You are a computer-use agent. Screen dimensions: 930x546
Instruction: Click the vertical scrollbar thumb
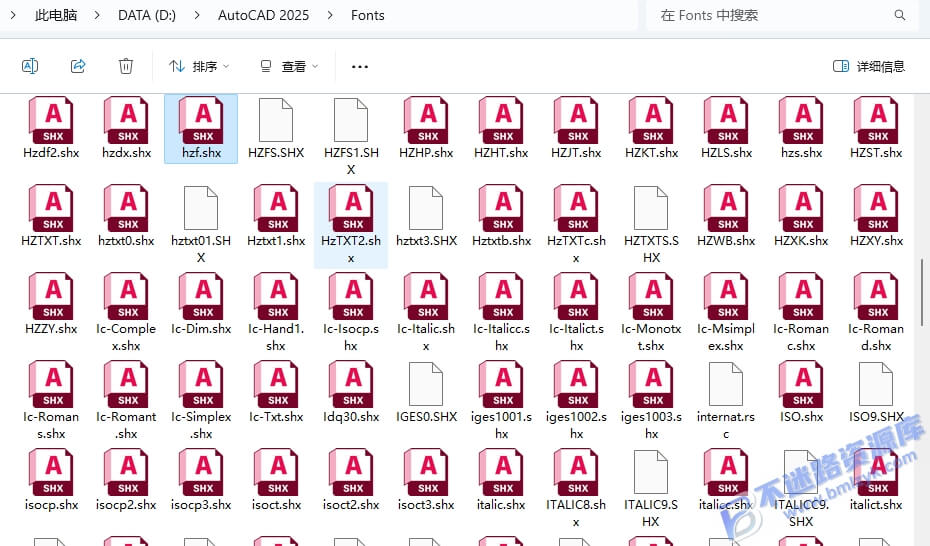922,292
